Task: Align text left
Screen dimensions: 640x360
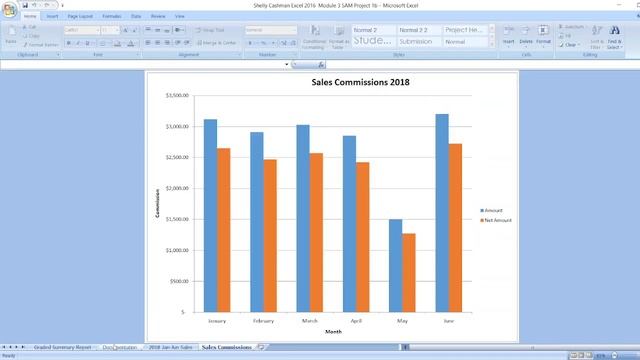Action: coord(148,43)
